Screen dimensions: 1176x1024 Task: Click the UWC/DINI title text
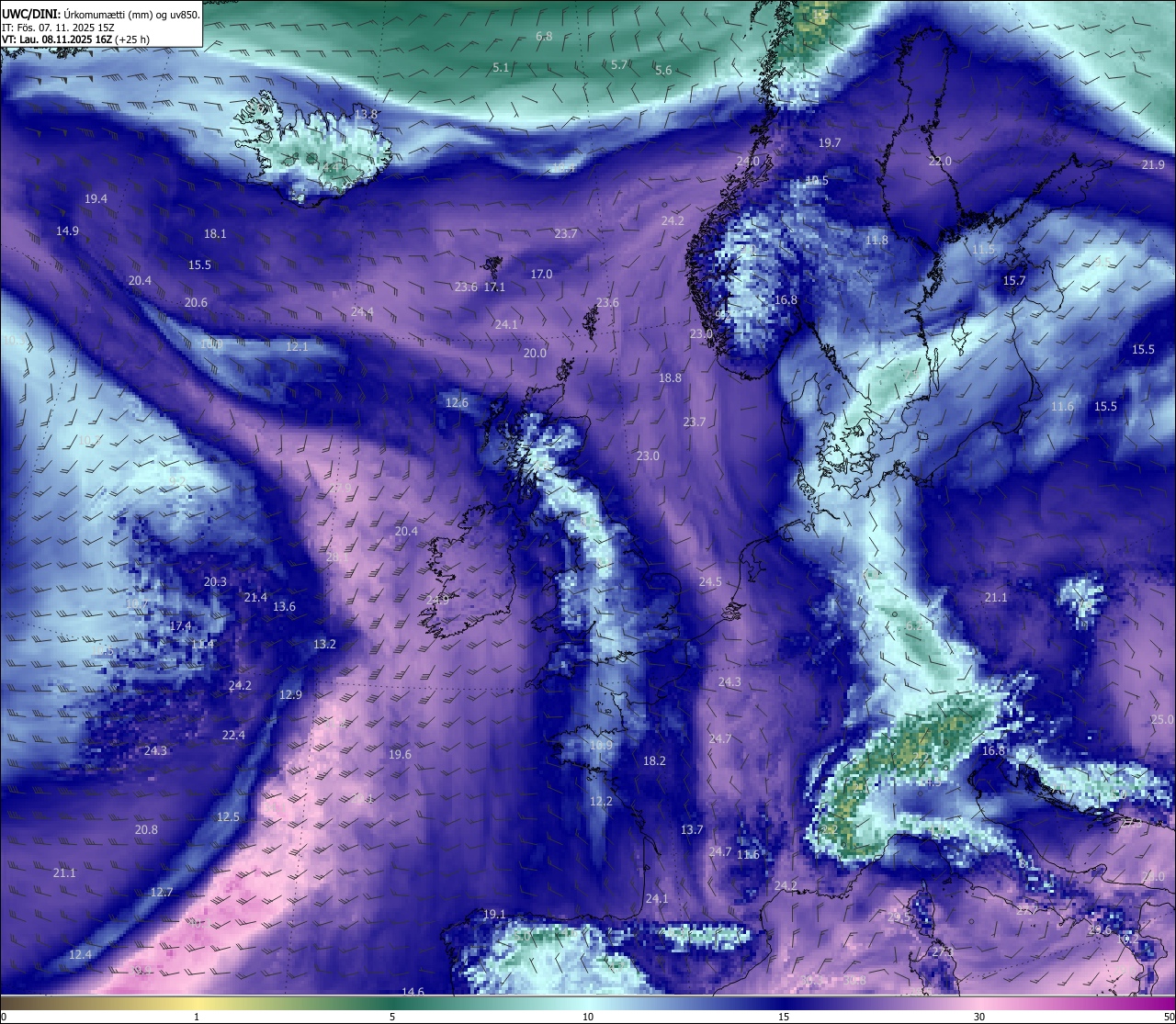pyautogui.click(x=31, y=15)
